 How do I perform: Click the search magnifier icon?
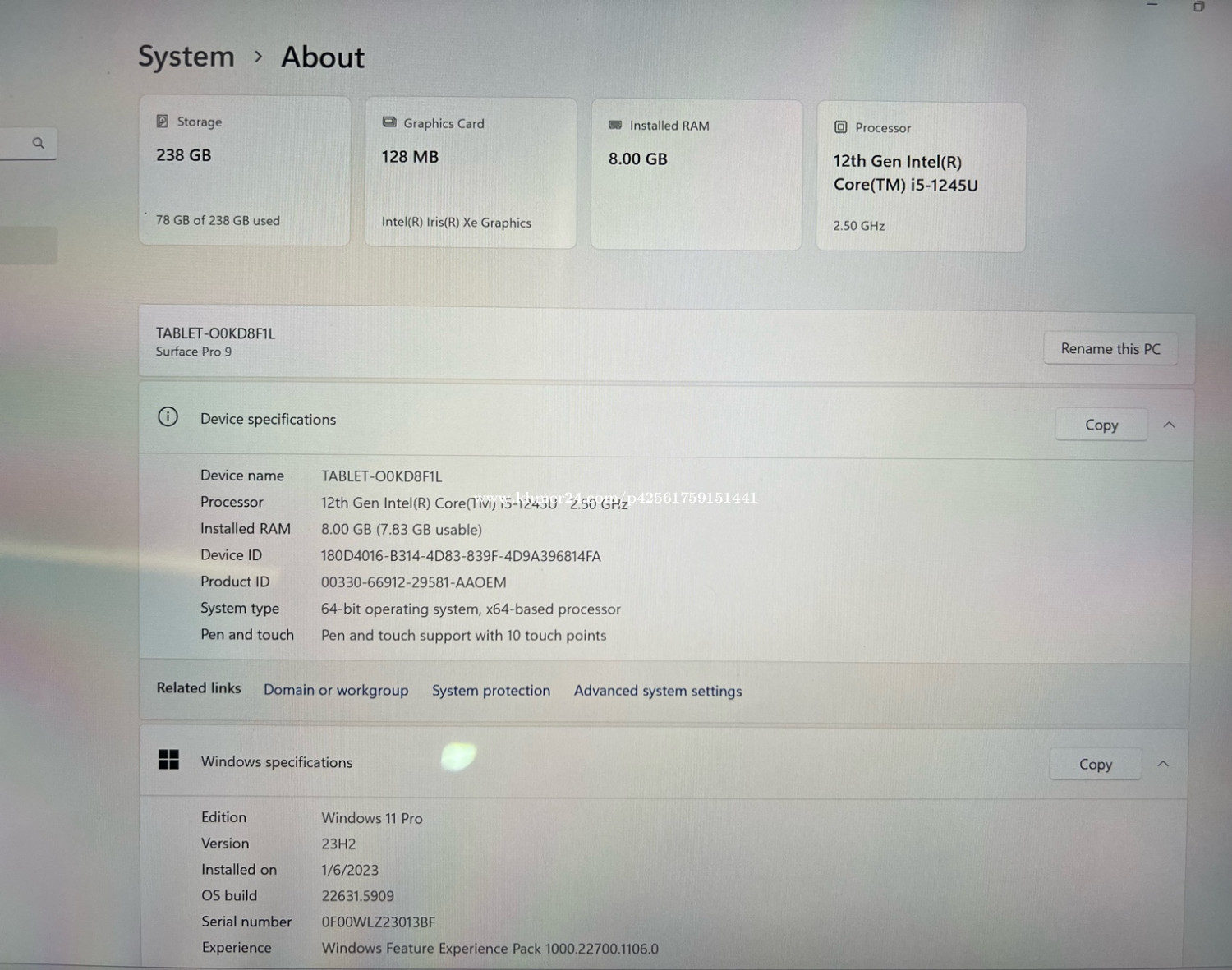[38, 143]
